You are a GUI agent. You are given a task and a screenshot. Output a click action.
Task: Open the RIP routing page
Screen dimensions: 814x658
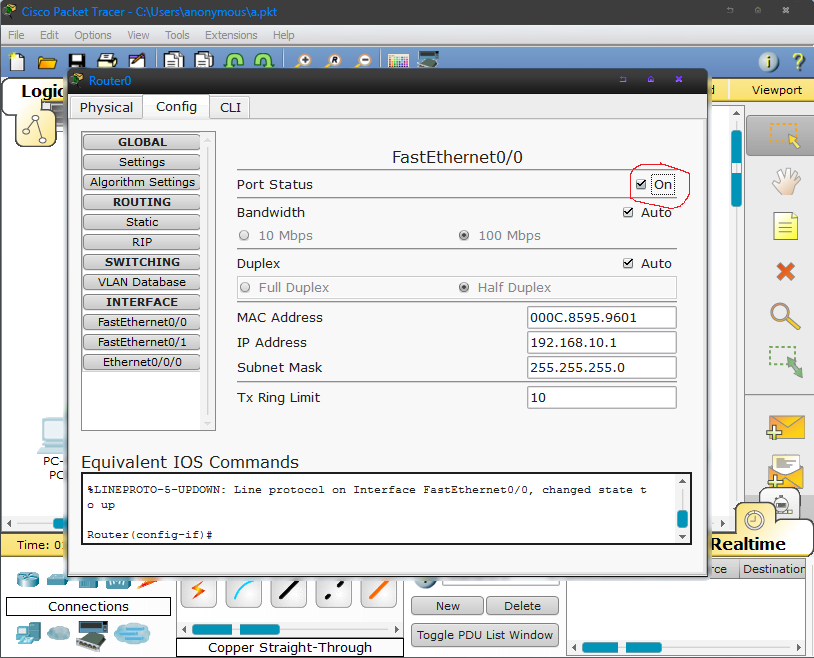pos(142,242)
